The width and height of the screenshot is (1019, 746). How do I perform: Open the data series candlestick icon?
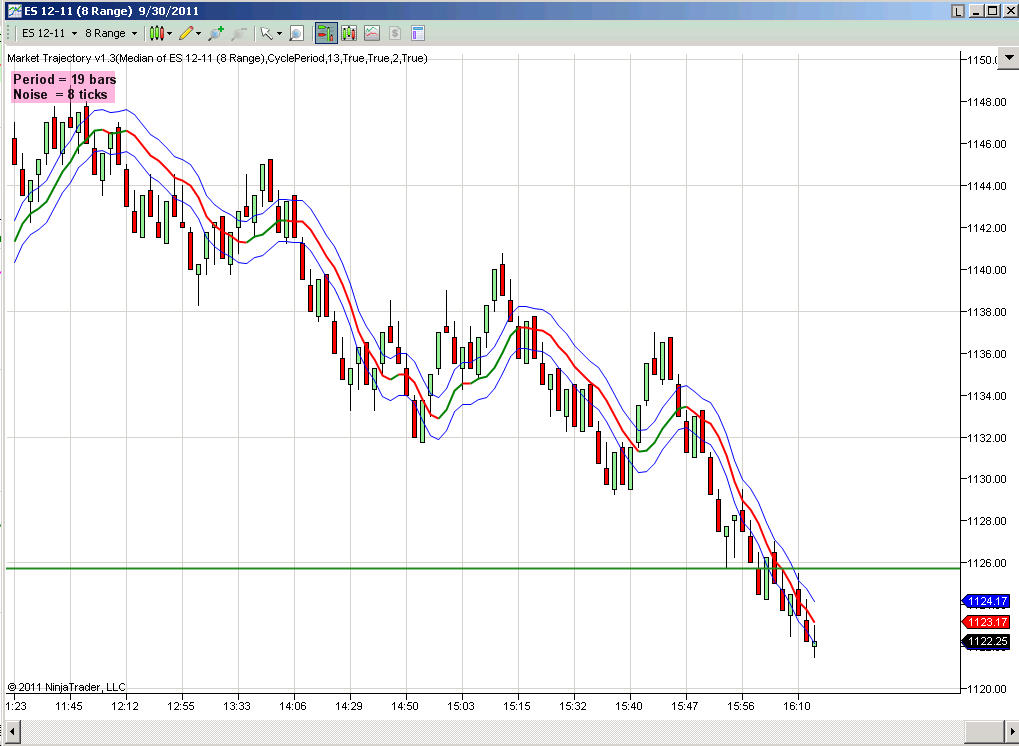[349, 33]
